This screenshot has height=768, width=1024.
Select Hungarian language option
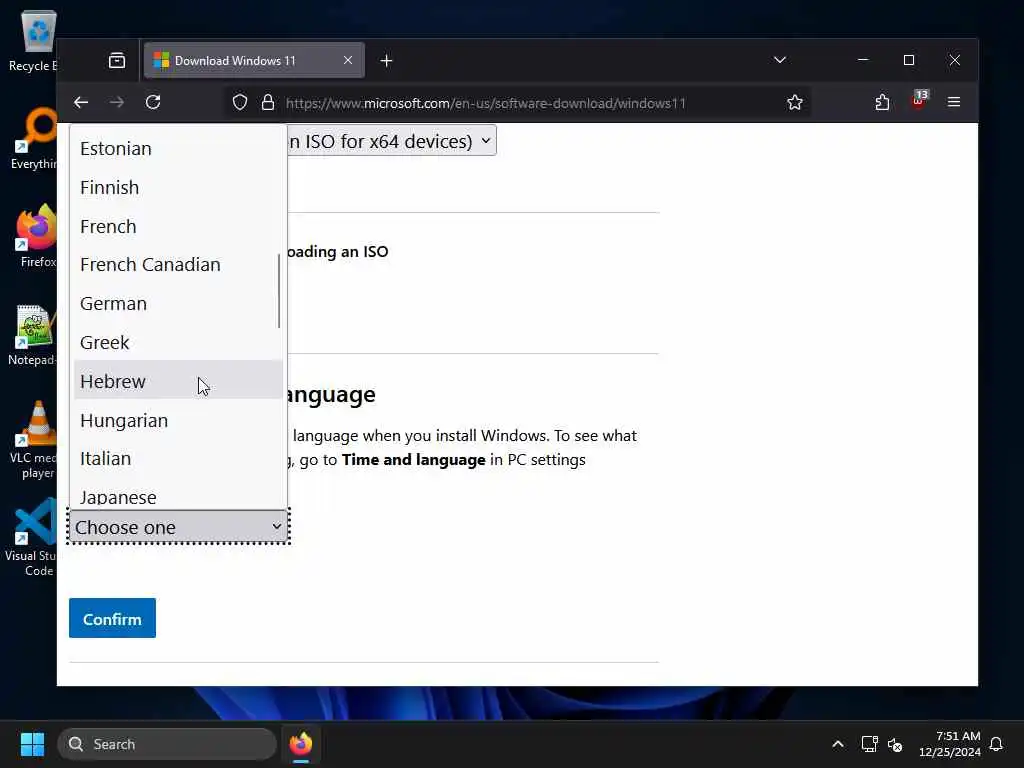coord(178,421)
